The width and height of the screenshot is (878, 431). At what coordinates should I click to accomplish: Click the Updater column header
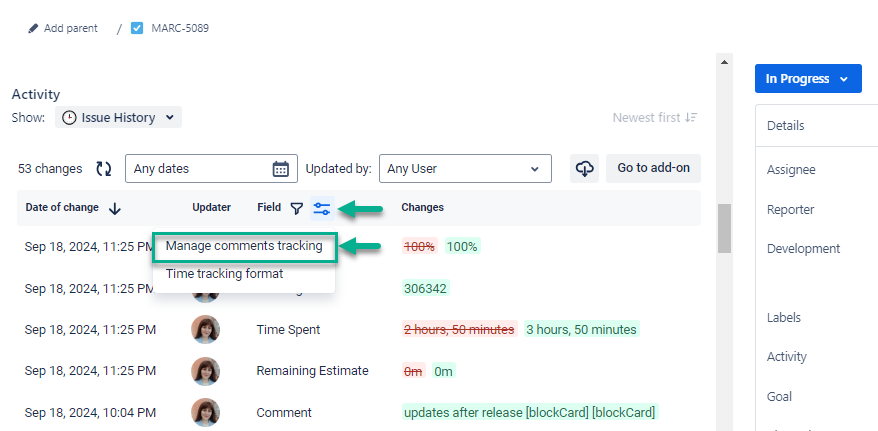click(212, 207)
